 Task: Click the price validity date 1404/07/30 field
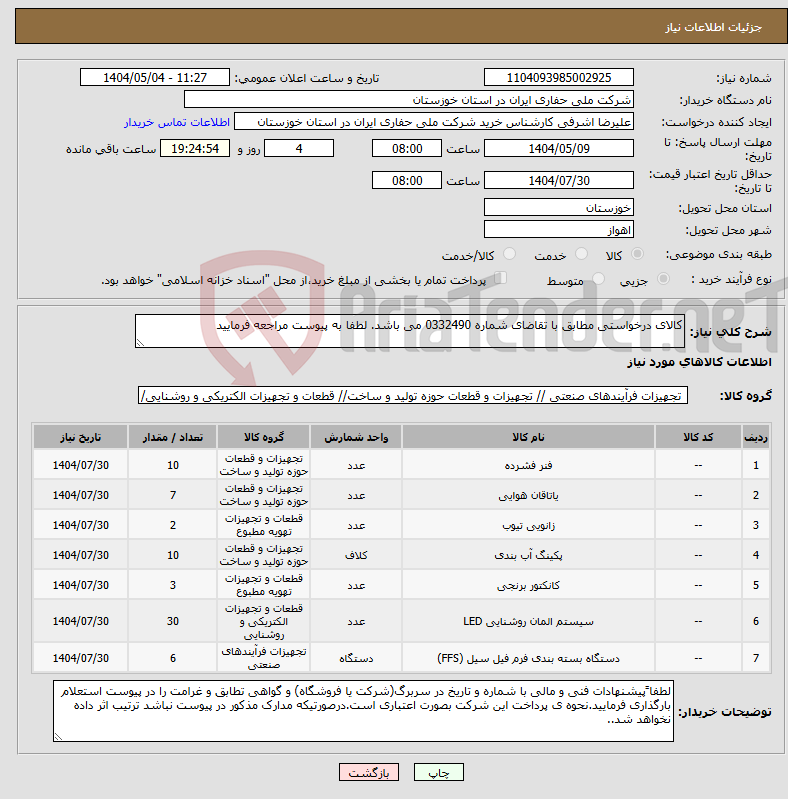pyautogui.click(x=559, y=180)
